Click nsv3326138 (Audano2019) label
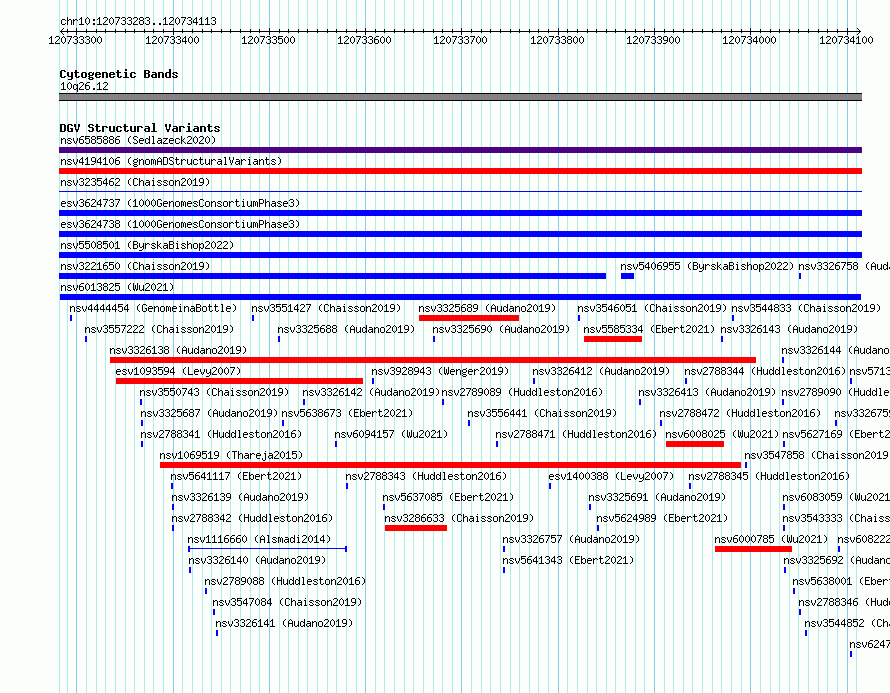Viewport: 890px width, 693px height. 178,350
